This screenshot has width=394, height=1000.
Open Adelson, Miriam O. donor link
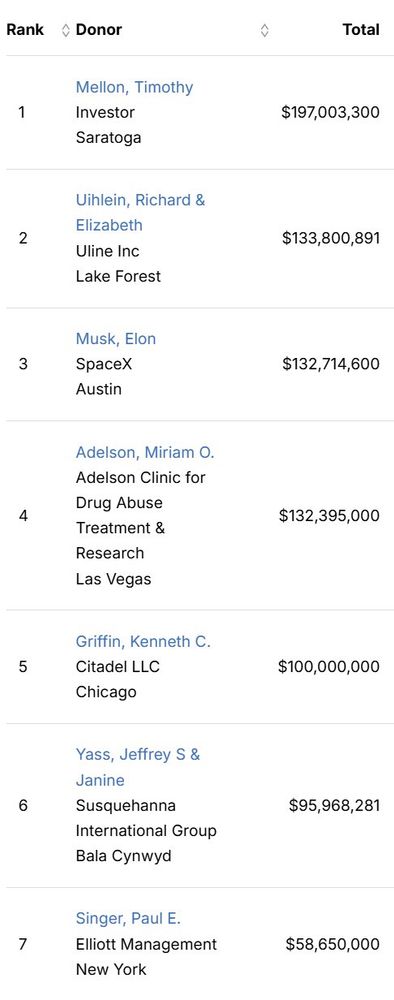145,452
